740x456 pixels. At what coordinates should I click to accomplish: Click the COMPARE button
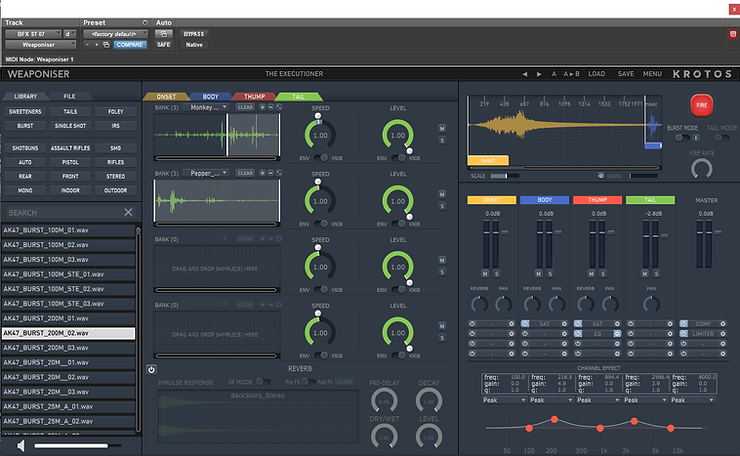click(x=130, y=45)
